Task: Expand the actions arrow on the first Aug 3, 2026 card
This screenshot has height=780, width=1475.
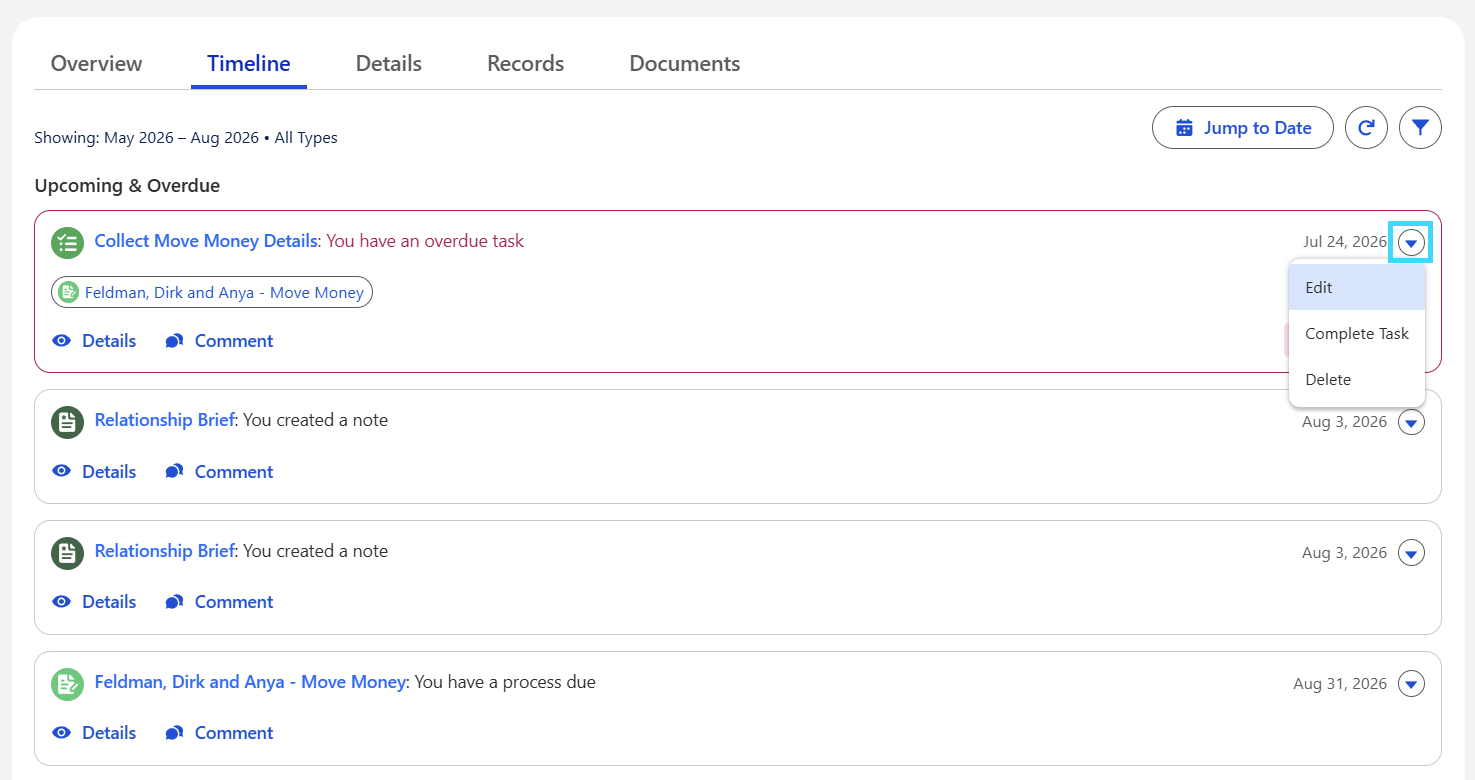Action: click(1411, 422)
